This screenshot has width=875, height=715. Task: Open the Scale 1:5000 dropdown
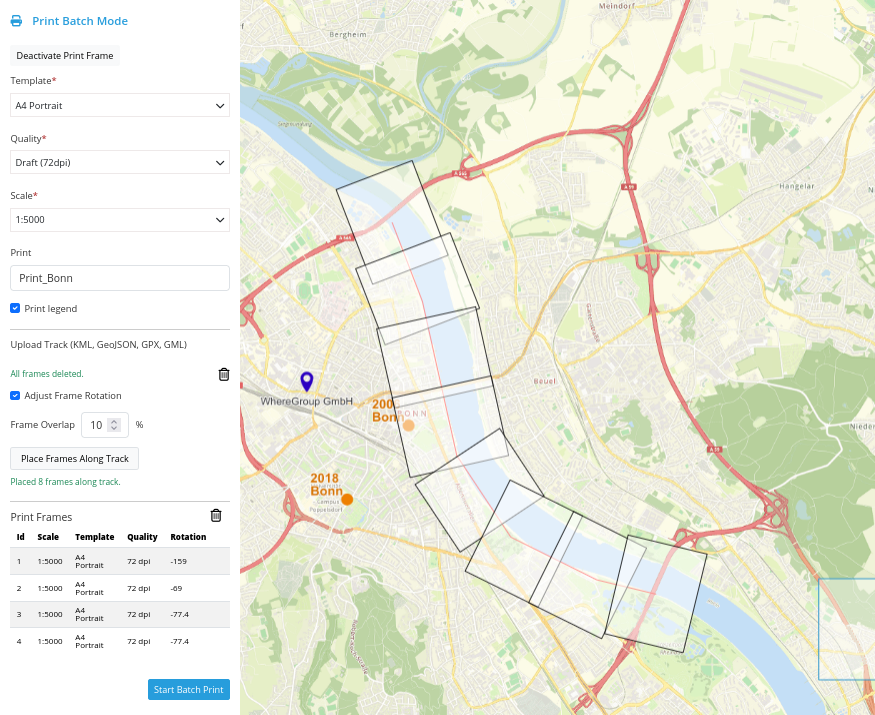(x=120, y=220)
